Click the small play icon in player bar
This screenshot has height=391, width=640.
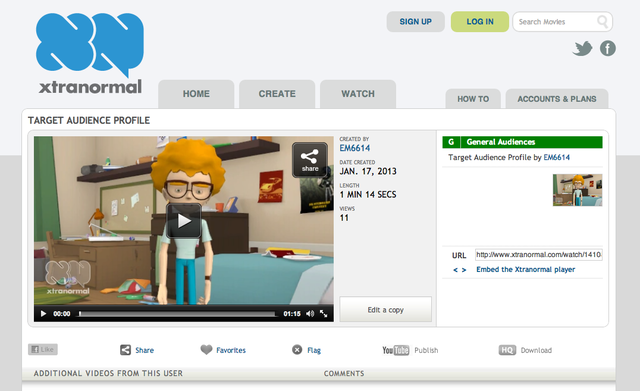pos(43,313)
